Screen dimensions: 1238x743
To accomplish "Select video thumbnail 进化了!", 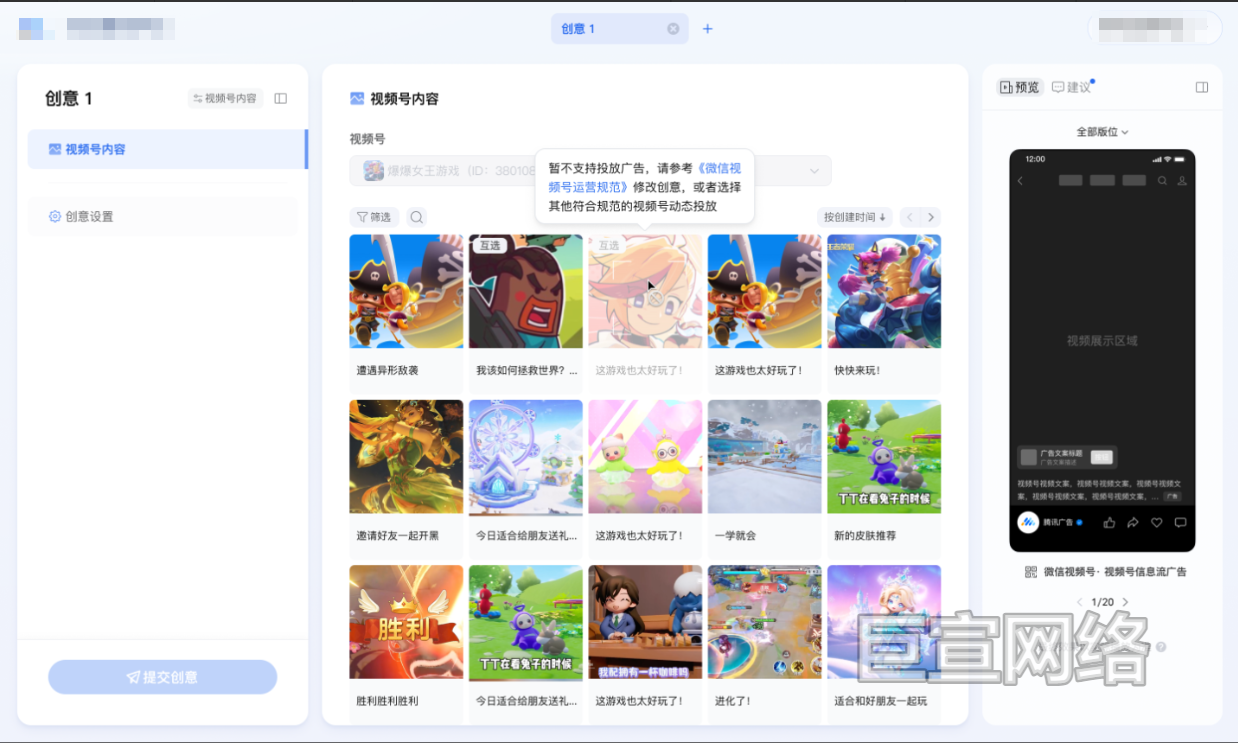I will tap(764, 622).
